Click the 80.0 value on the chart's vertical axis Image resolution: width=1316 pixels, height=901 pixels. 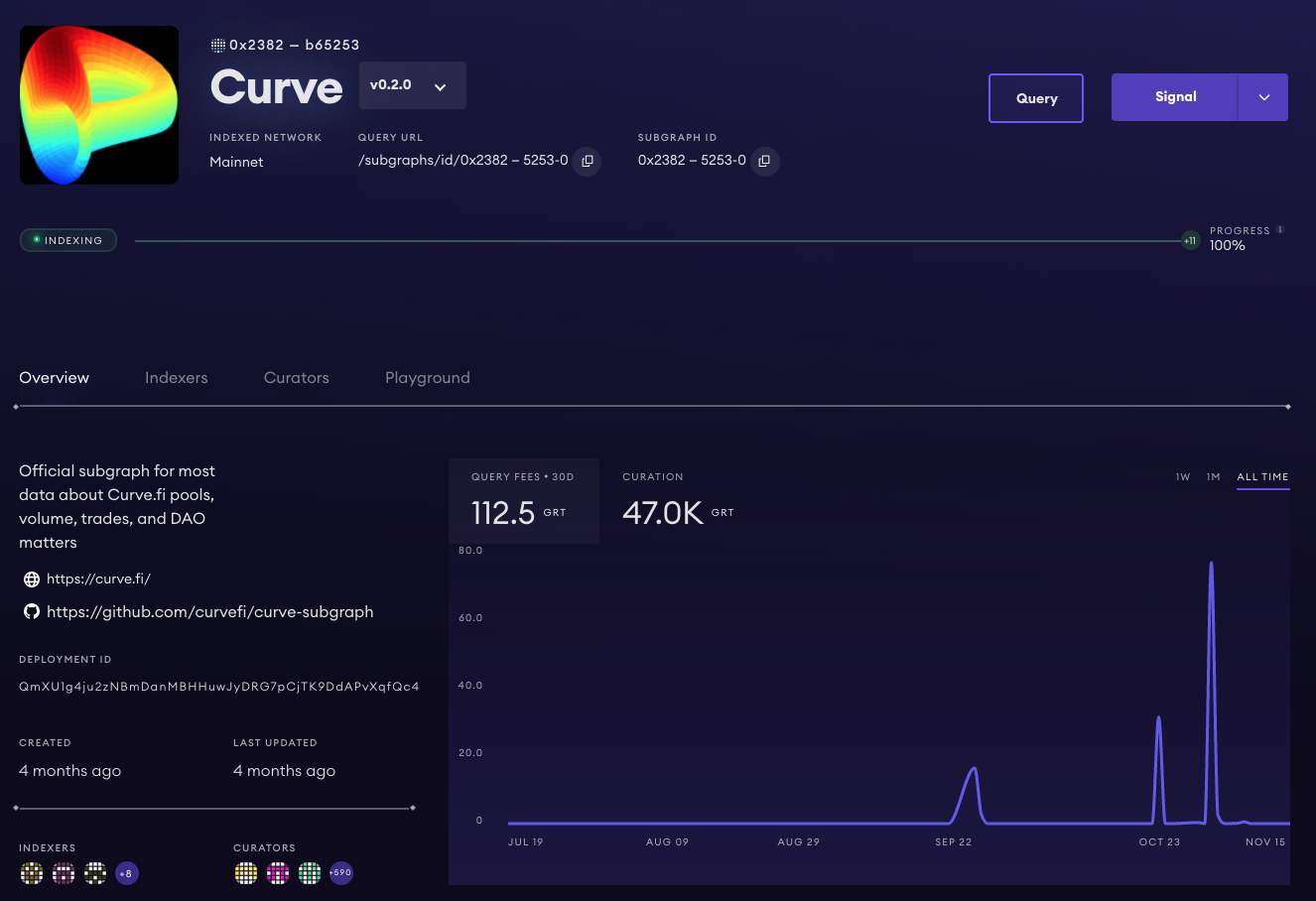tap(470, 551)
